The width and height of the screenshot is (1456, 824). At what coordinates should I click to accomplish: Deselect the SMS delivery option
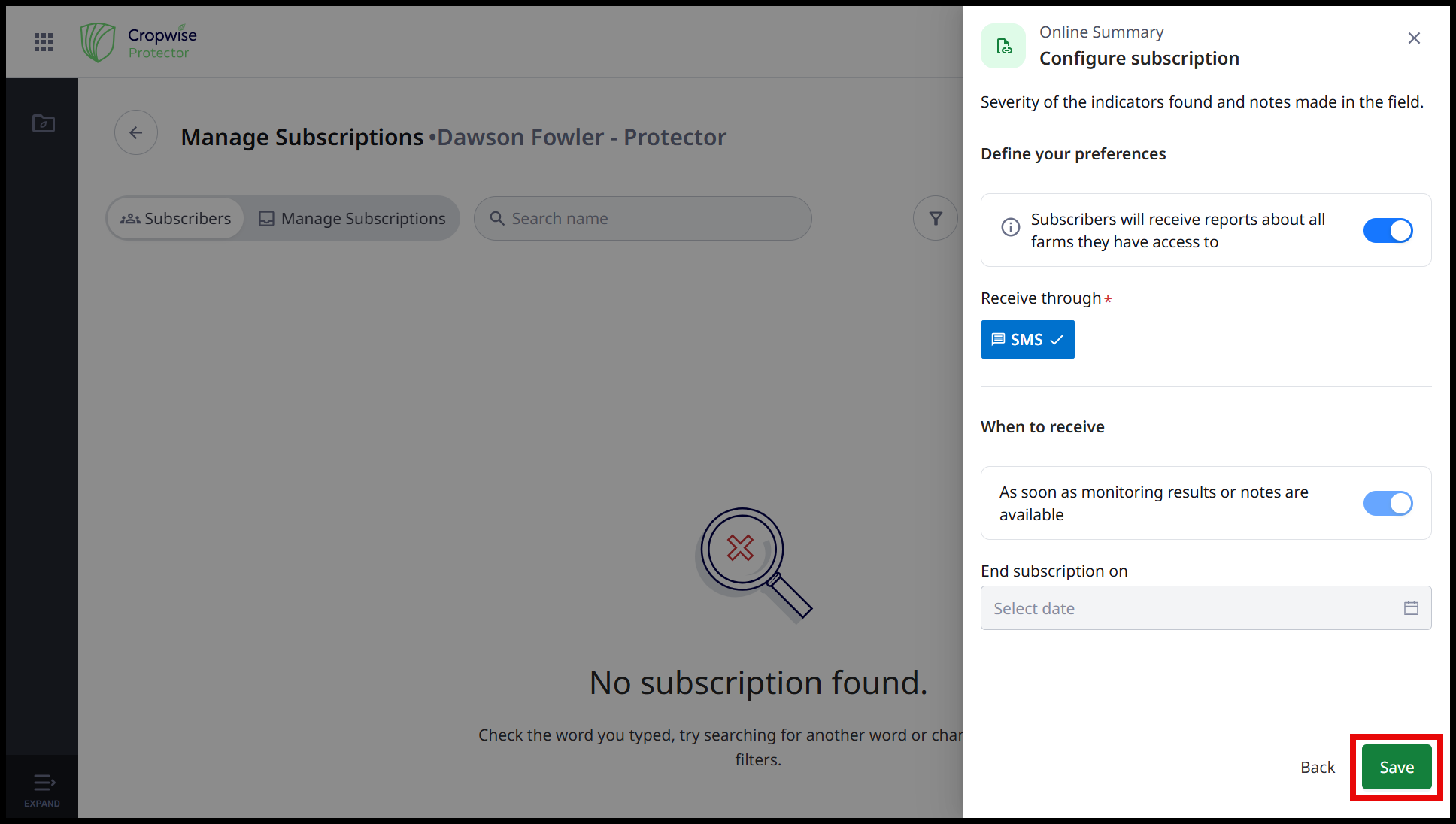[x=1027, y=340]
